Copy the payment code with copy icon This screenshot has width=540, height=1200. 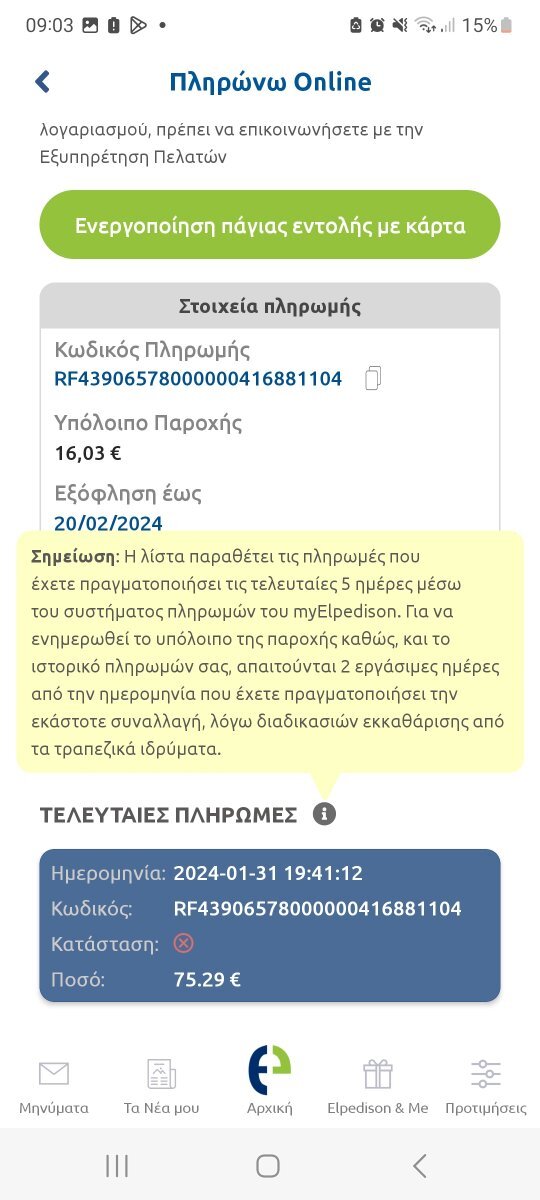click(x=374, y=378)
